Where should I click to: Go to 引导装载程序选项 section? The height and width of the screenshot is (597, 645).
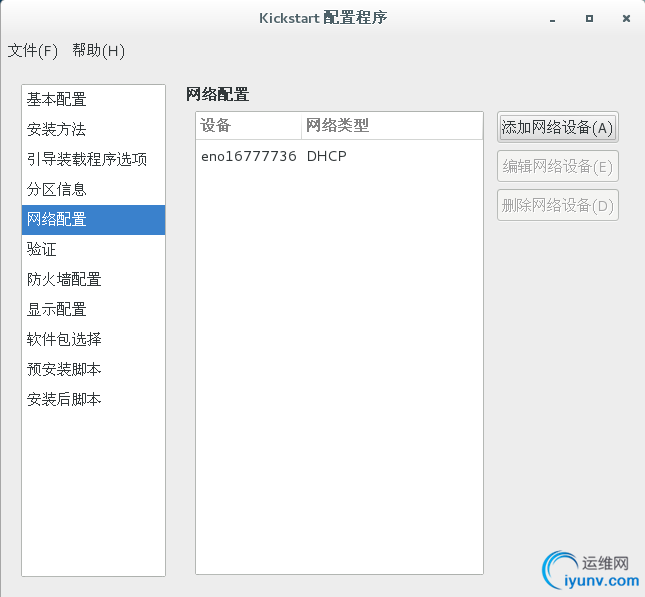tap(93, 160)
